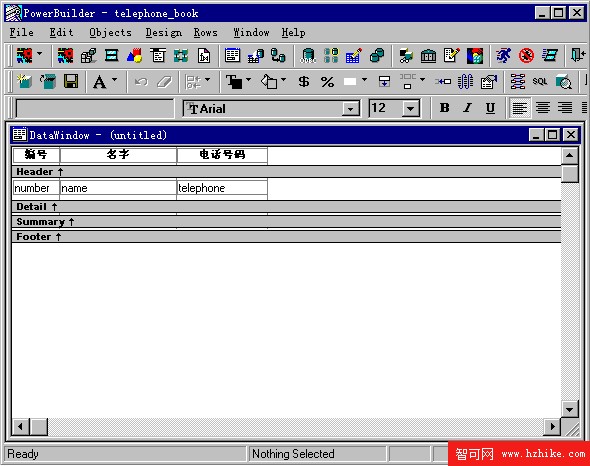Click the Properties icon beside SQL group

489,81
